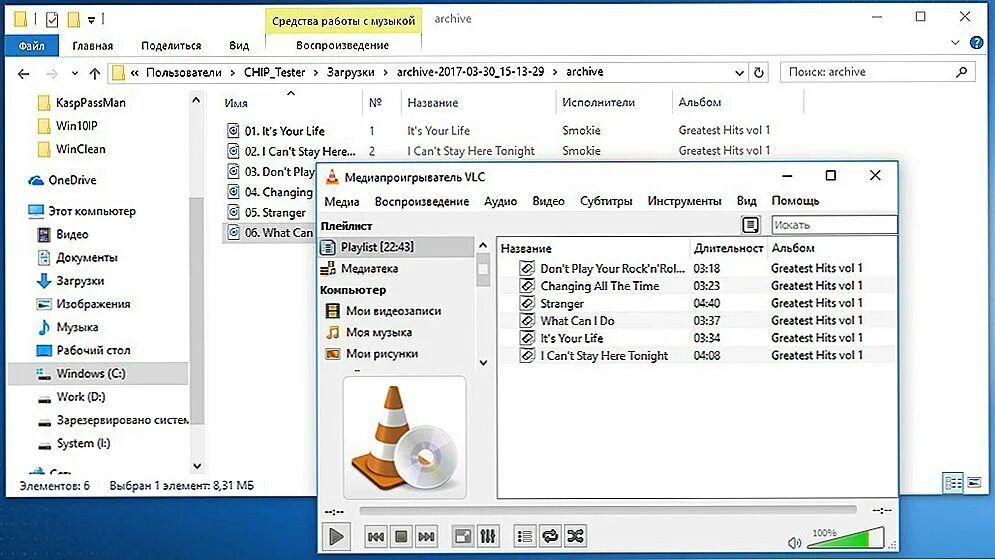Viewport: 995px width, 560px height.
Task: Go up one folder in Explorer
Action: coord(95,74)
